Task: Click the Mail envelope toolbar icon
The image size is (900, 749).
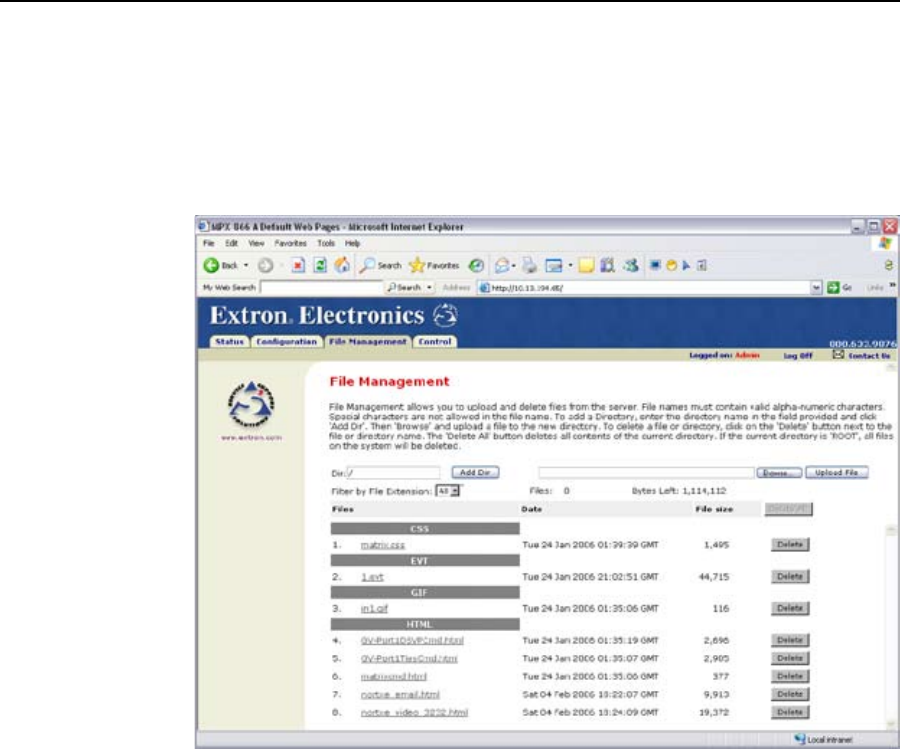Action: point(502,265)
